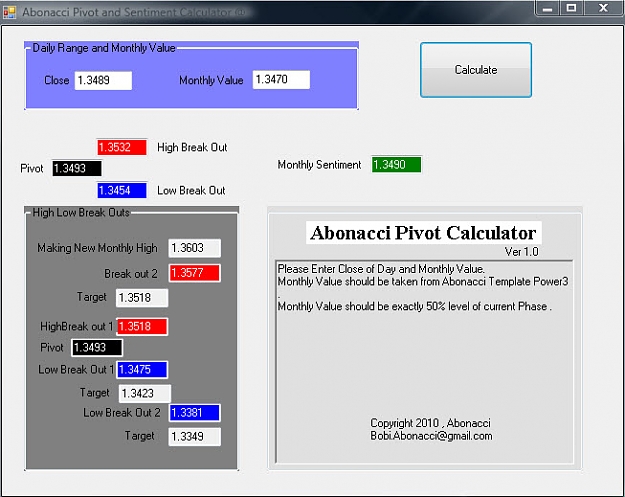The image size is (625, 497).
Task: Click the Copyright 2010 , Abonacci text
Action: (430, 423)
